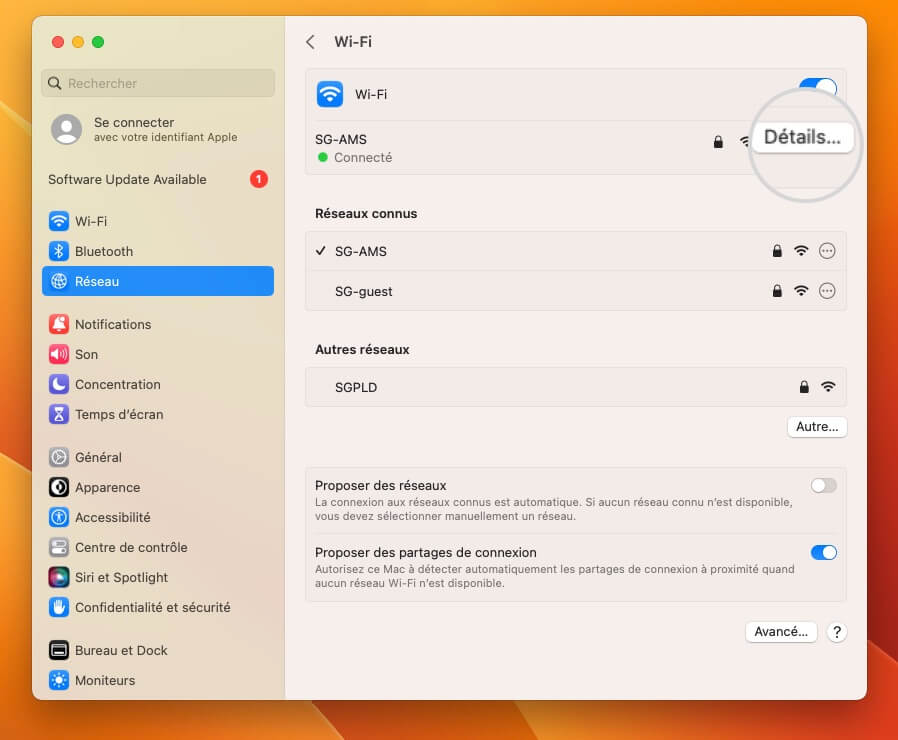Open help with the question mark button
898x740 pixels.
click(x=837, y=632)
